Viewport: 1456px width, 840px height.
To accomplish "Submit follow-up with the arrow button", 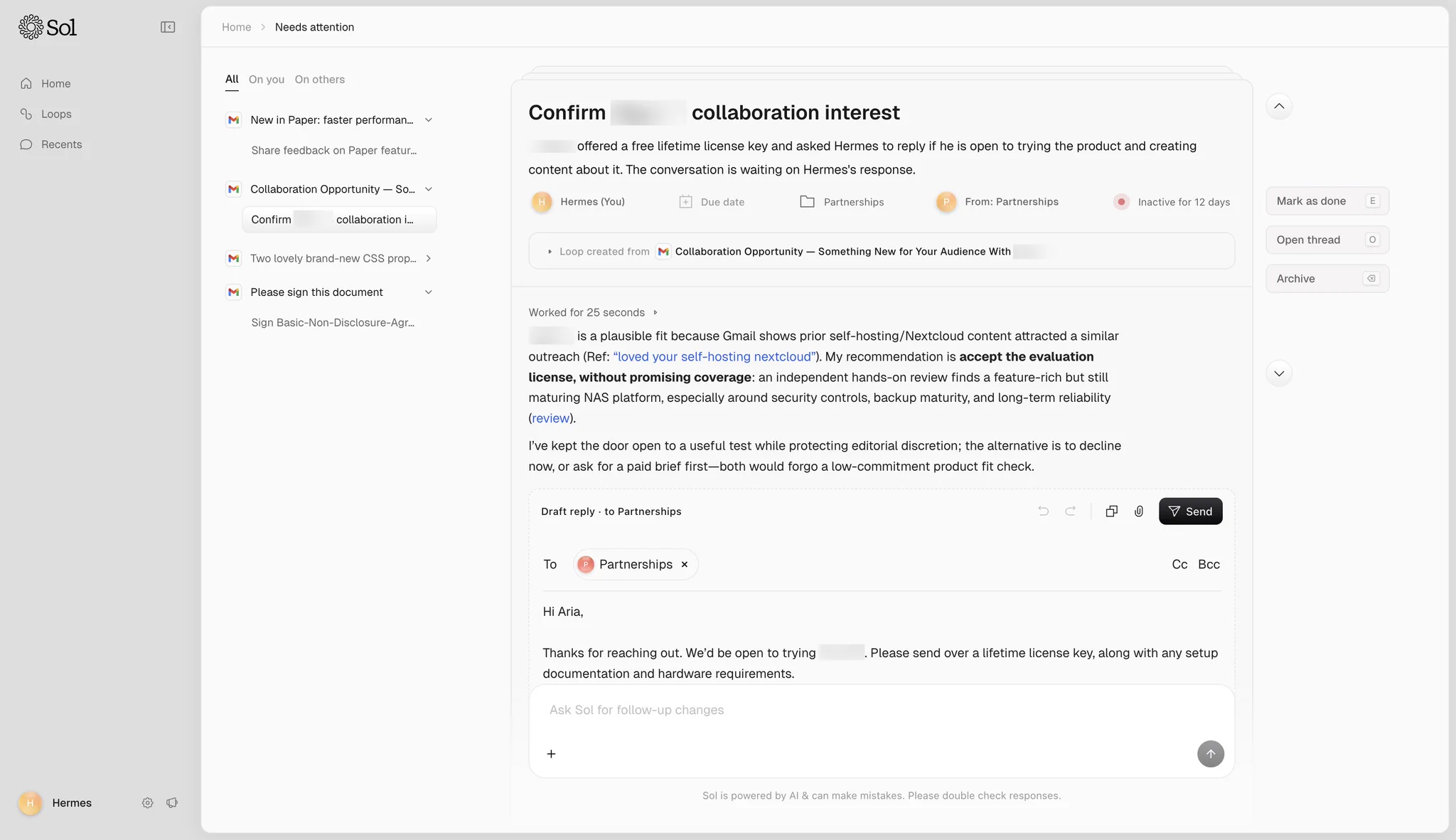I will [1210, 753].
